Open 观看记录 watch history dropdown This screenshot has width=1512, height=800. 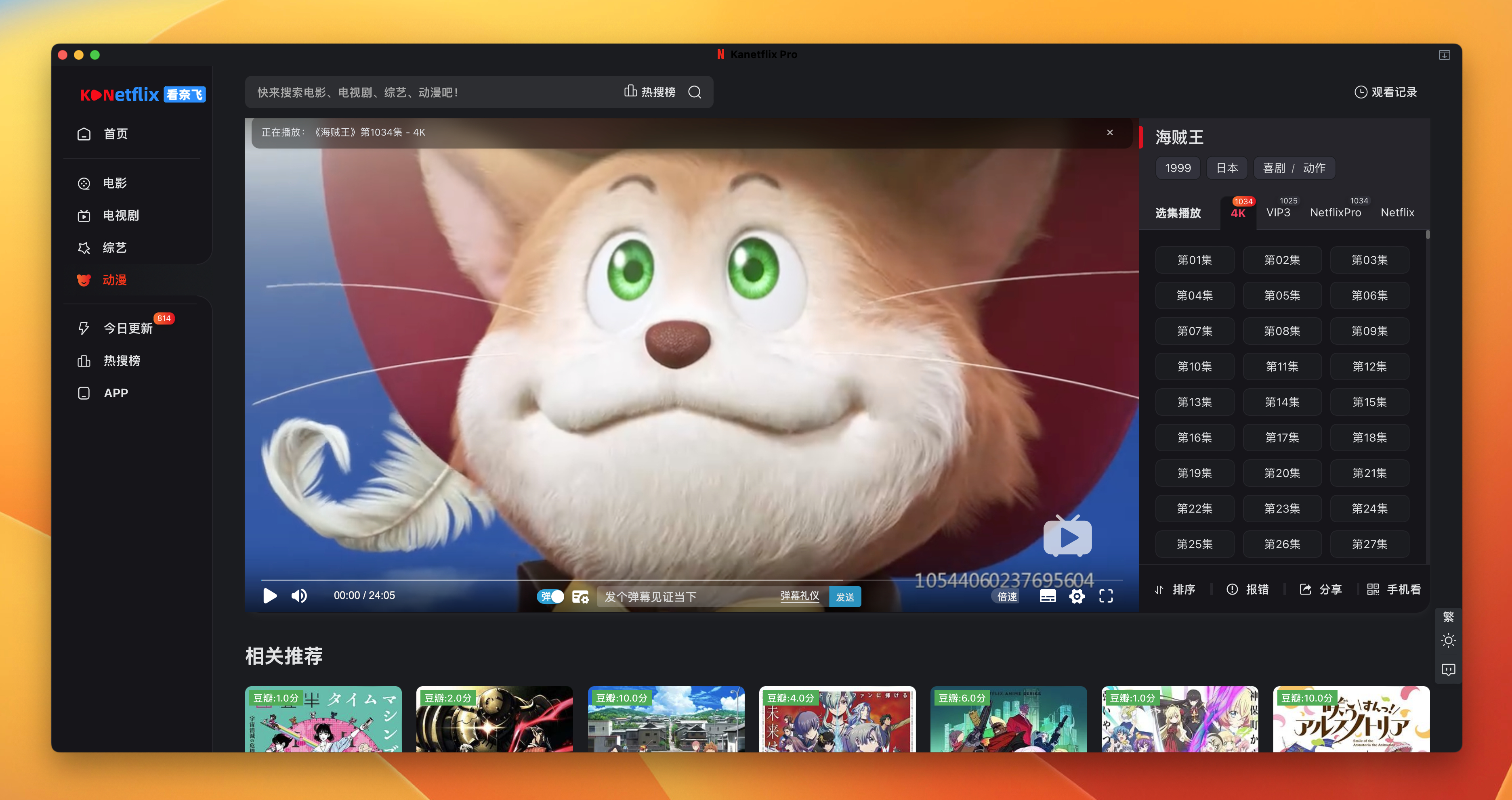tap(1385, 92)
